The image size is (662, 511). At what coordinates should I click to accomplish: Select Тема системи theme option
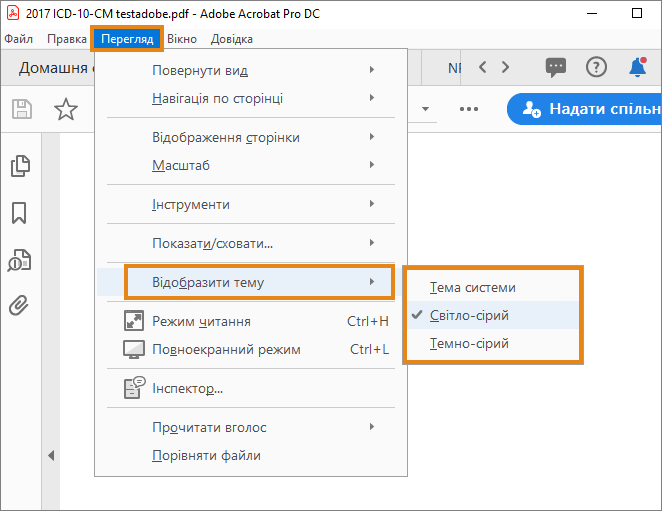[473, 287]
